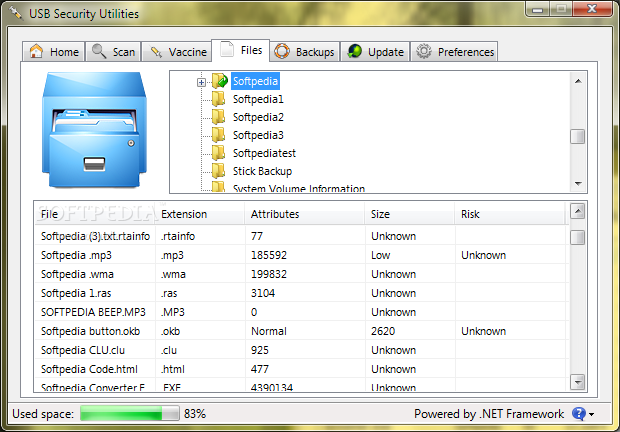Click the Softpediatest folder icon

(x=218, y=153)
